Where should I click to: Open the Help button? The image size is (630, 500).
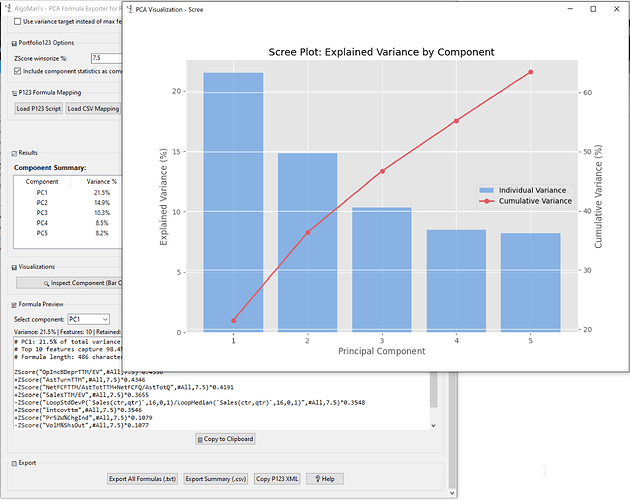322,479
